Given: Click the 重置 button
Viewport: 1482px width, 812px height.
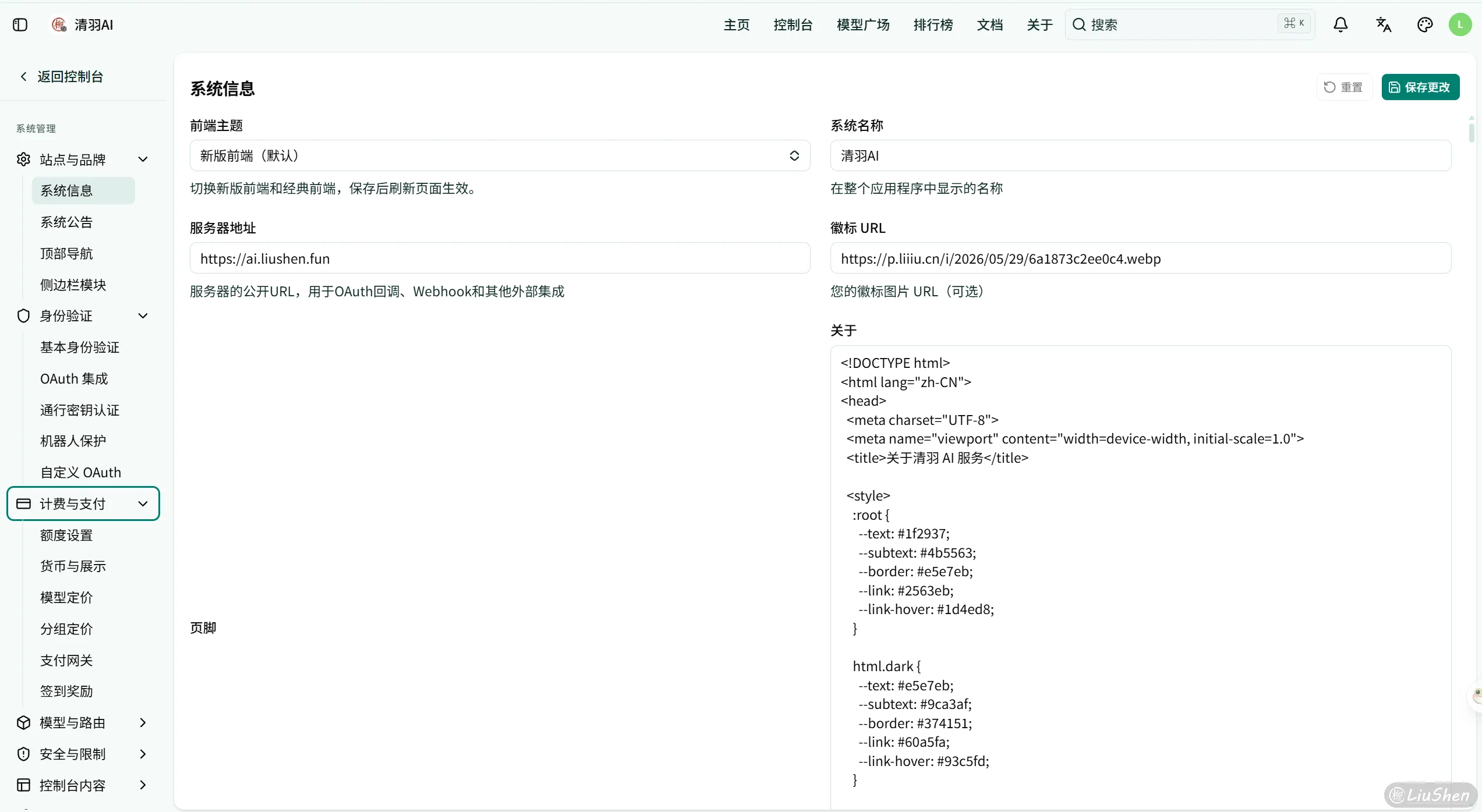Looking at the screenshot, I should click(x=1344, y=87).
